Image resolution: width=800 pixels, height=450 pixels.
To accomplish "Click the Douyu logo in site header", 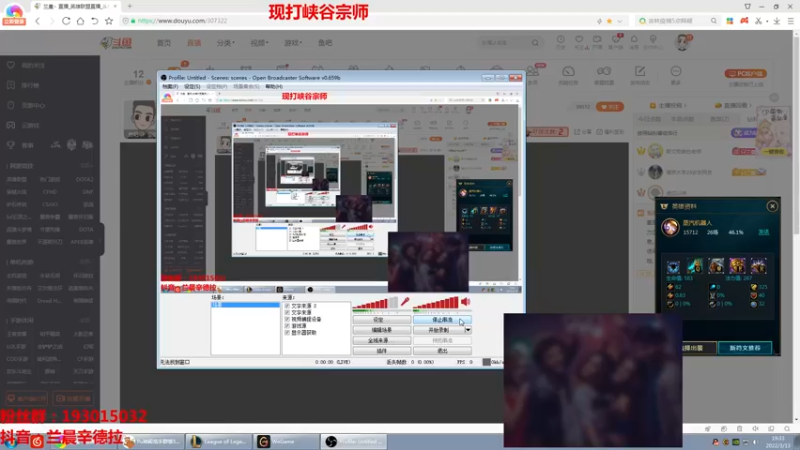I will click(116, 43).
